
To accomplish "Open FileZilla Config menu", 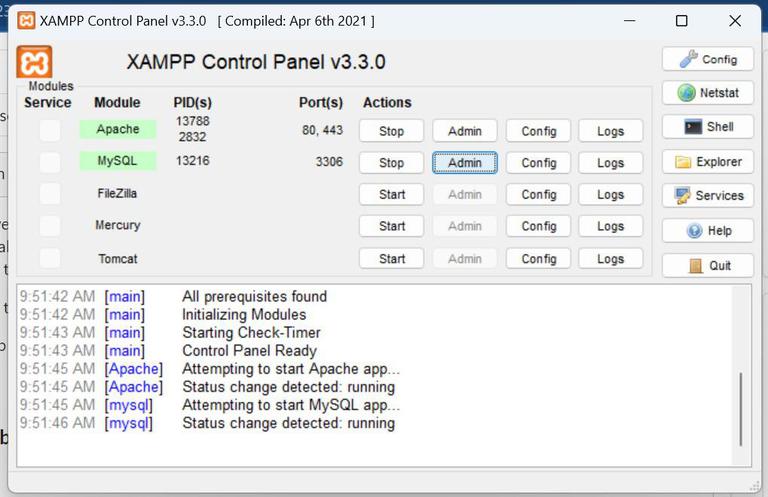I will [x=538, y=194].
